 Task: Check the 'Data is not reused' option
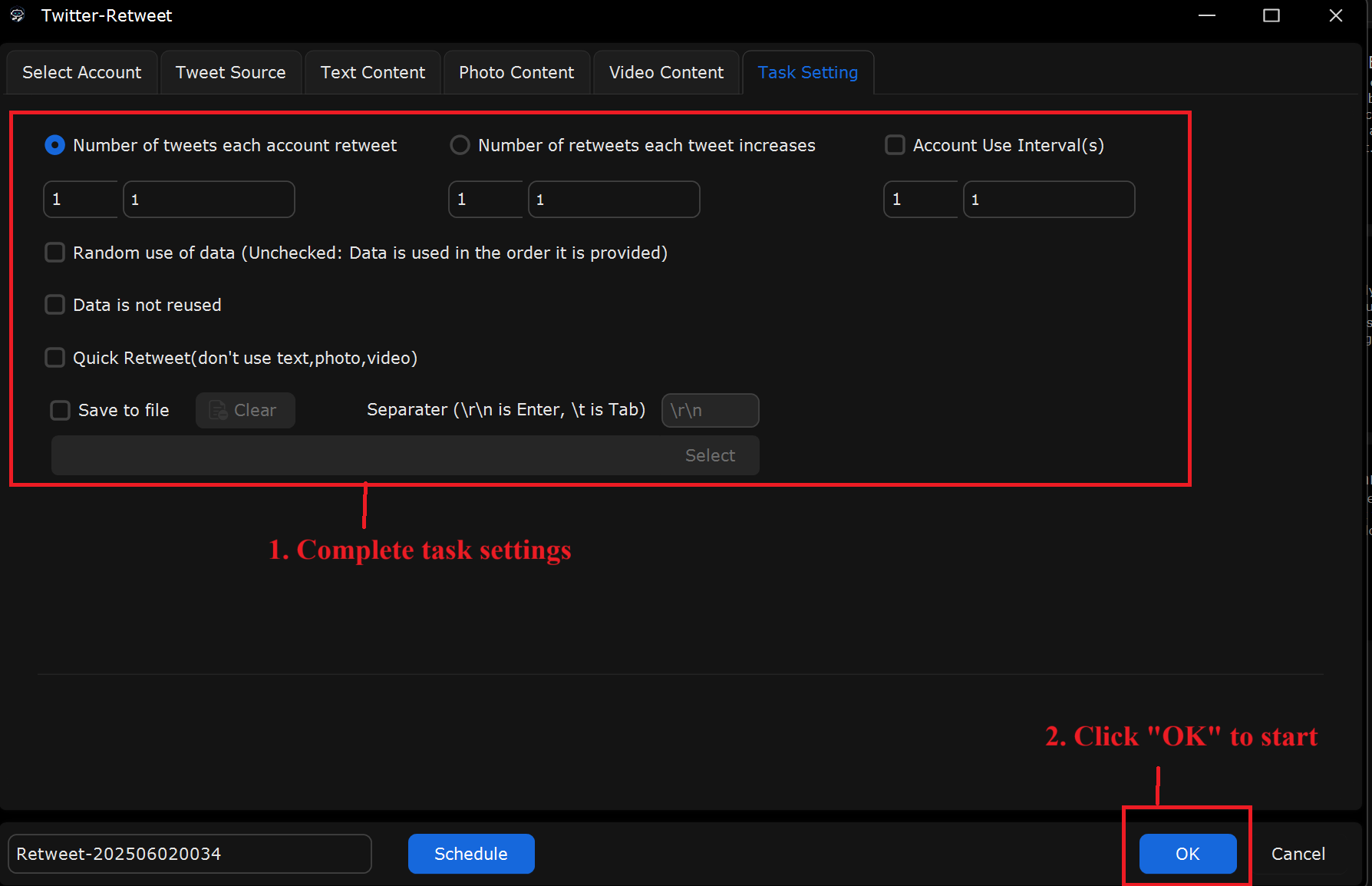[54, 305]
